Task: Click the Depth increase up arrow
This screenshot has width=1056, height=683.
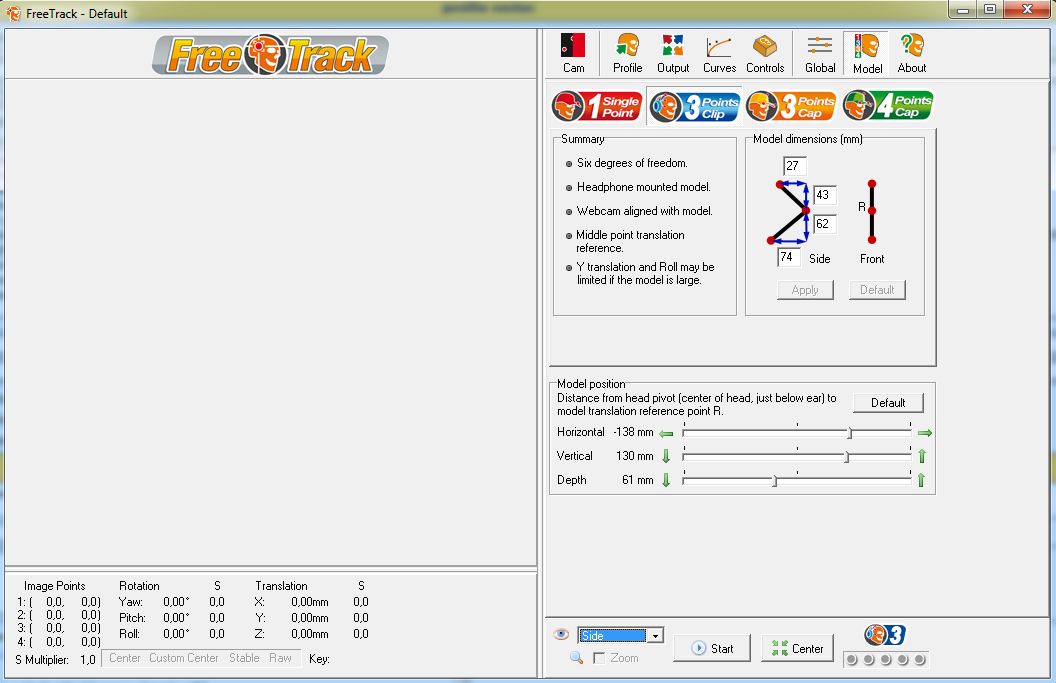Action: 921,480
